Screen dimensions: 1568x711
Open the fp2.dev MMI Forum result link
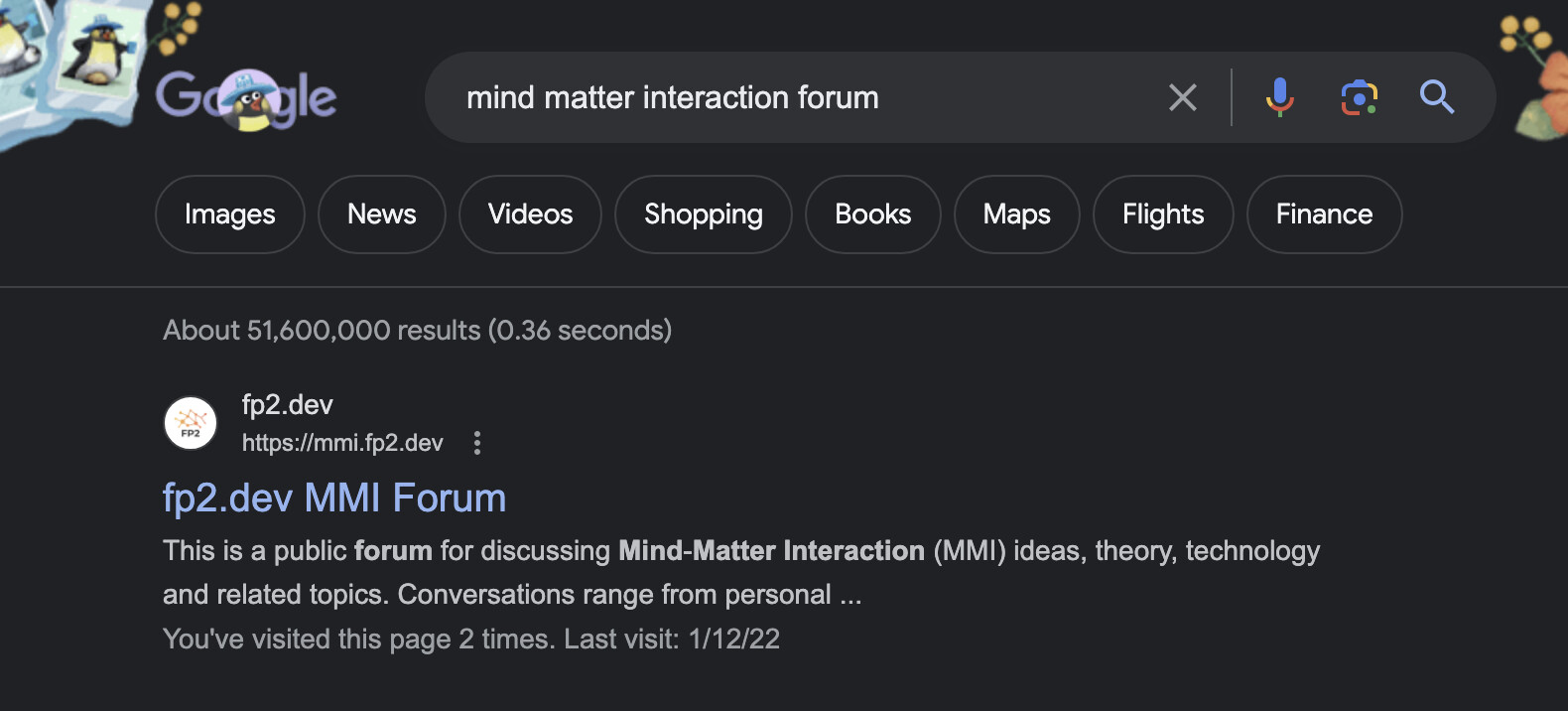[334, 498]
